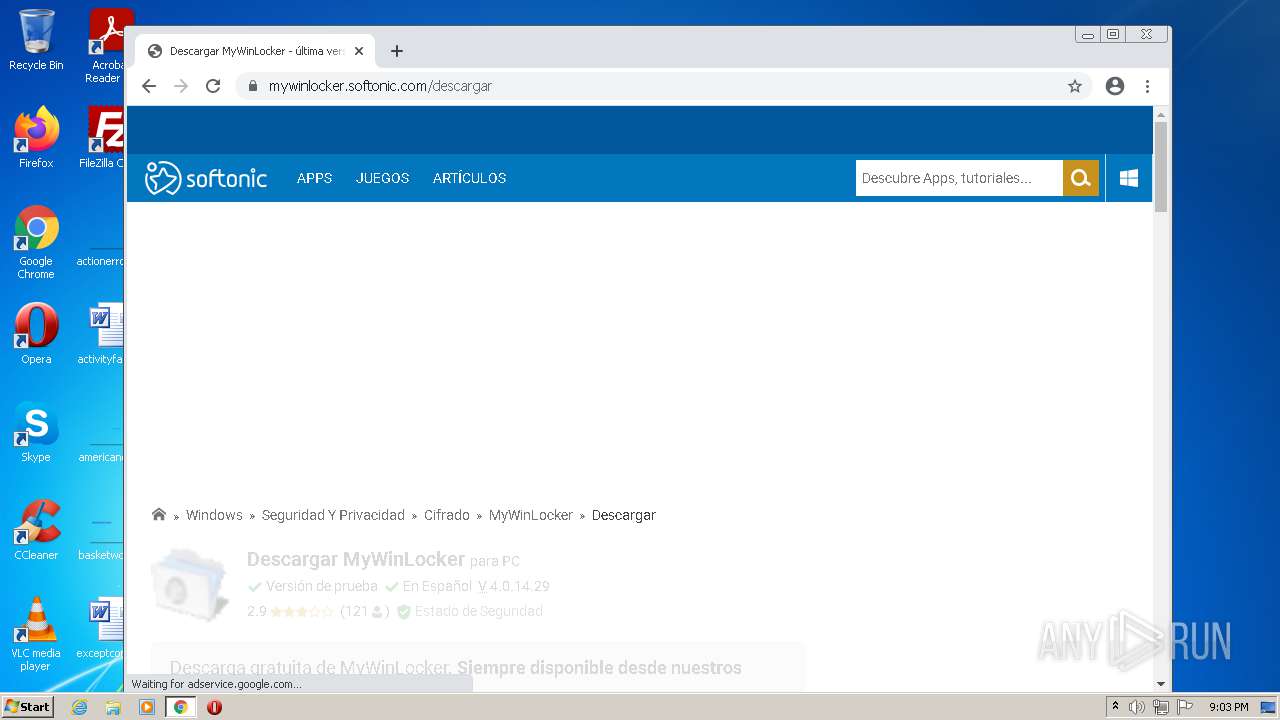Open the ARTÍCULOS menu
Image resolution: width=1280 pixels, height=720 pixels.
tap(469, 178)
